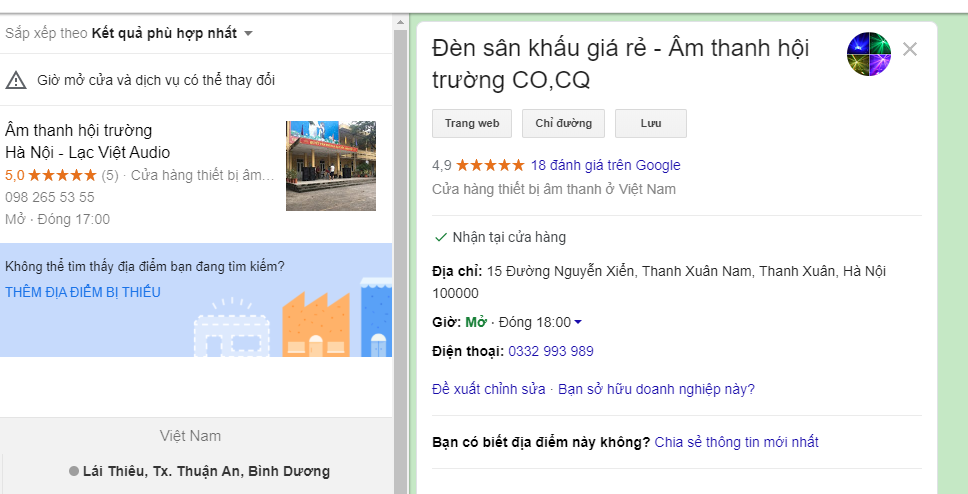The image size is (968, 494).
Task: Click the gray location dot icon
Action: click(73, 471)
